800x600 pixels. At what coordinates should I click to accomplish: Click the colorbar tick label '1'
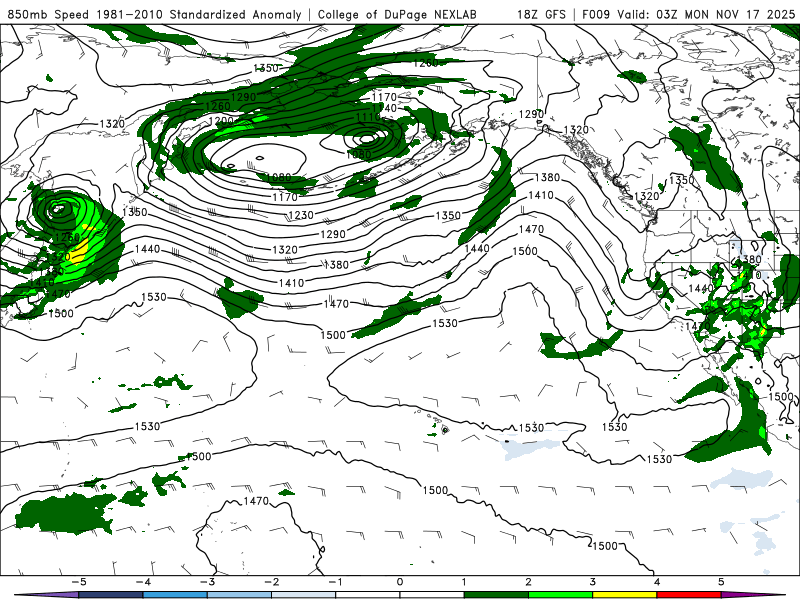[x=464, y=582]
